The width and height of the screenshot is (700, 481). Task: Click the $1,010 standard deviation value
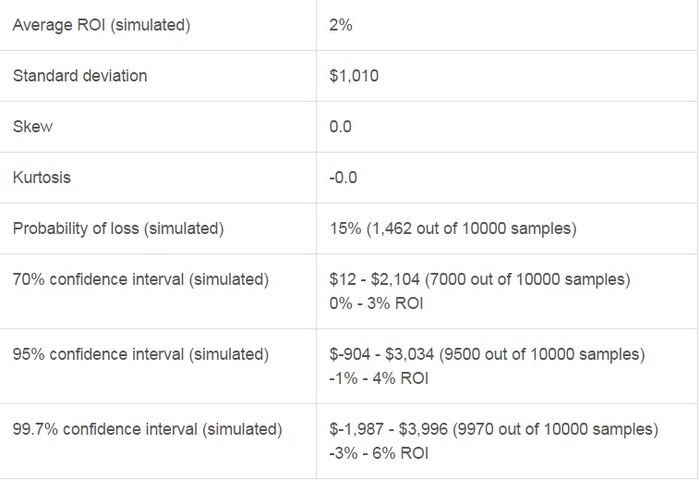coord(353,76)
